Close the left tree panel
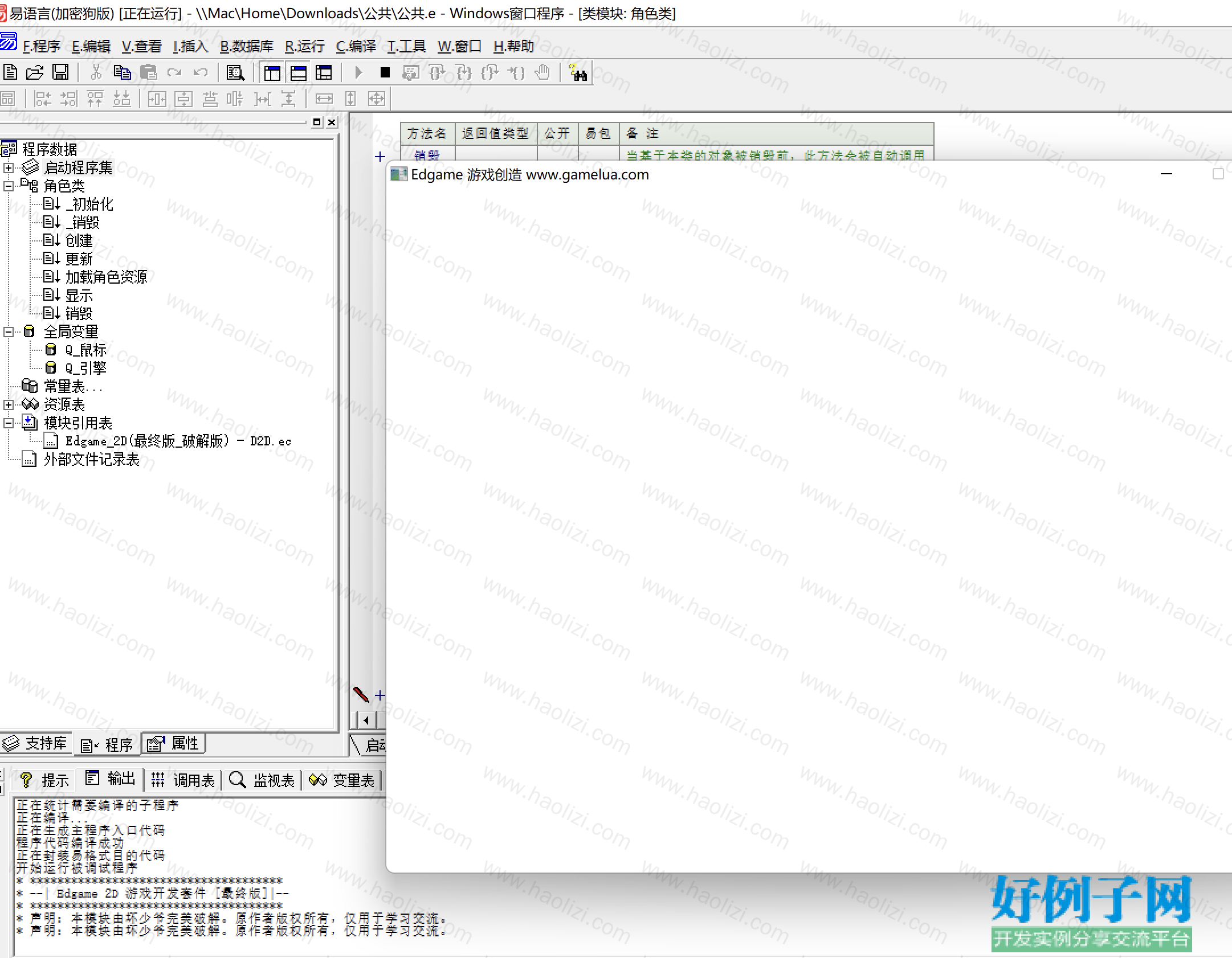 click(x=332, y=122)
